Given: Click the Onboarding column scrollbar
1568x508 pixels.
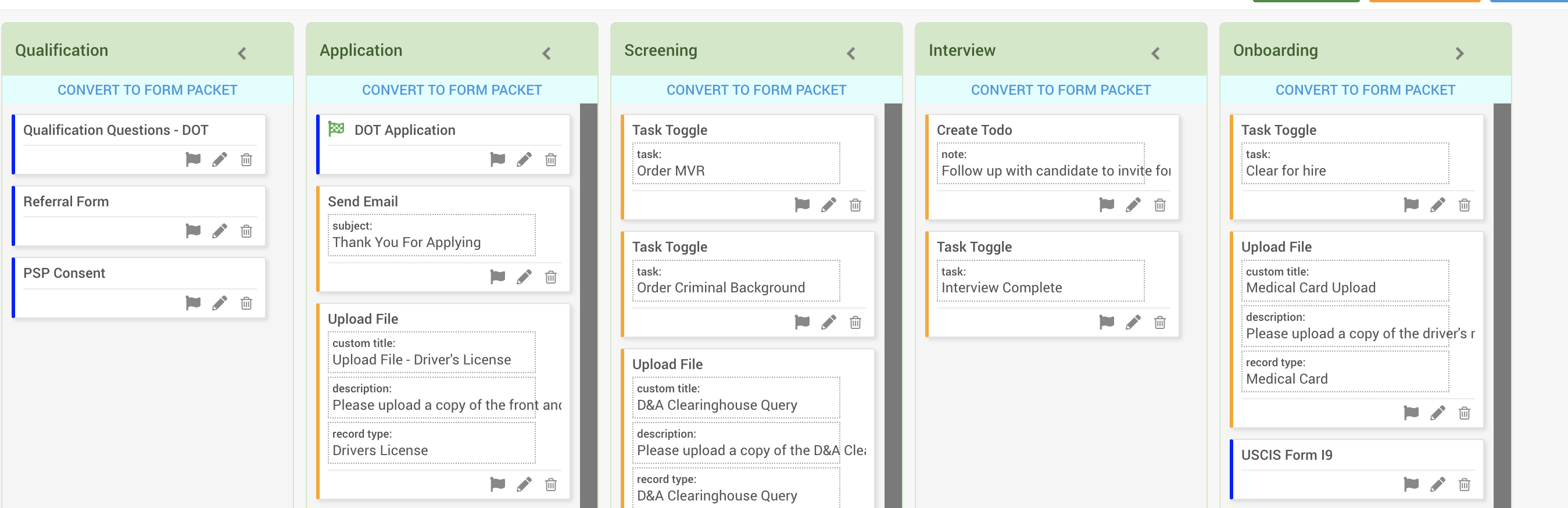Looking at the screenshot, I should [1502, 305].
